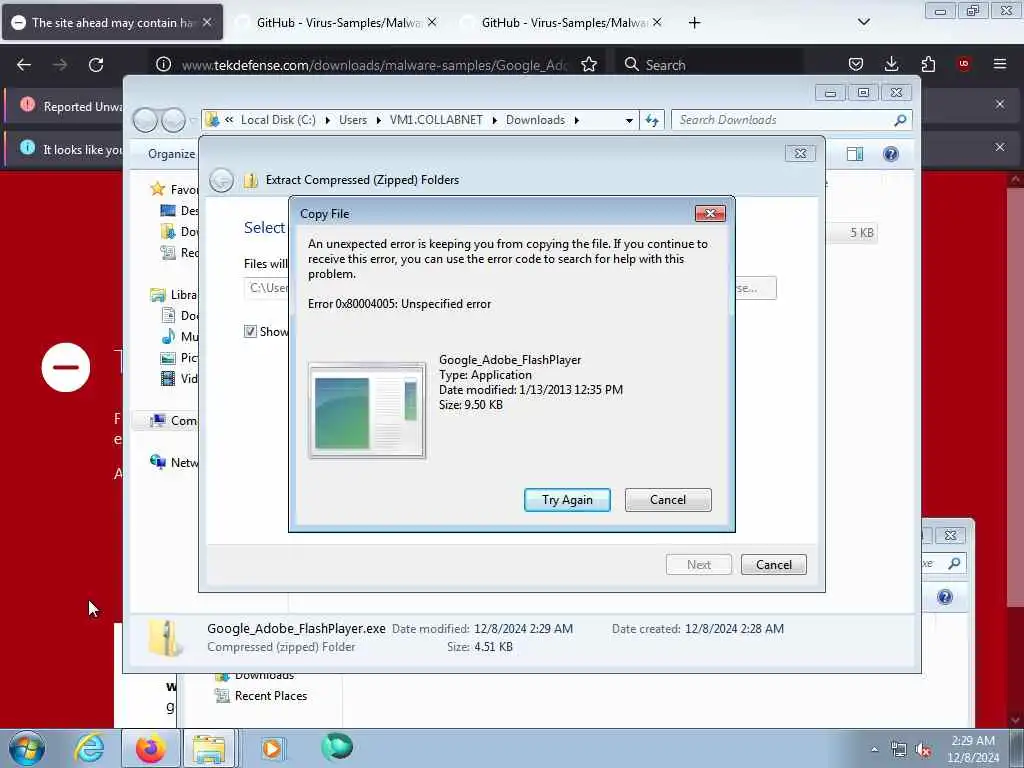Click the Firefox back arrow
Screen dimensions: 1024x768
24,65
